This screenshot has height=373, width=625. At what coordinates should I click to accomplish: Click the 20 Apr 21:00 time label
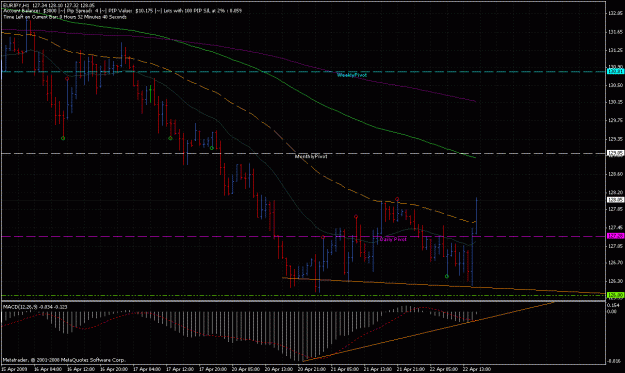[312, 369]
